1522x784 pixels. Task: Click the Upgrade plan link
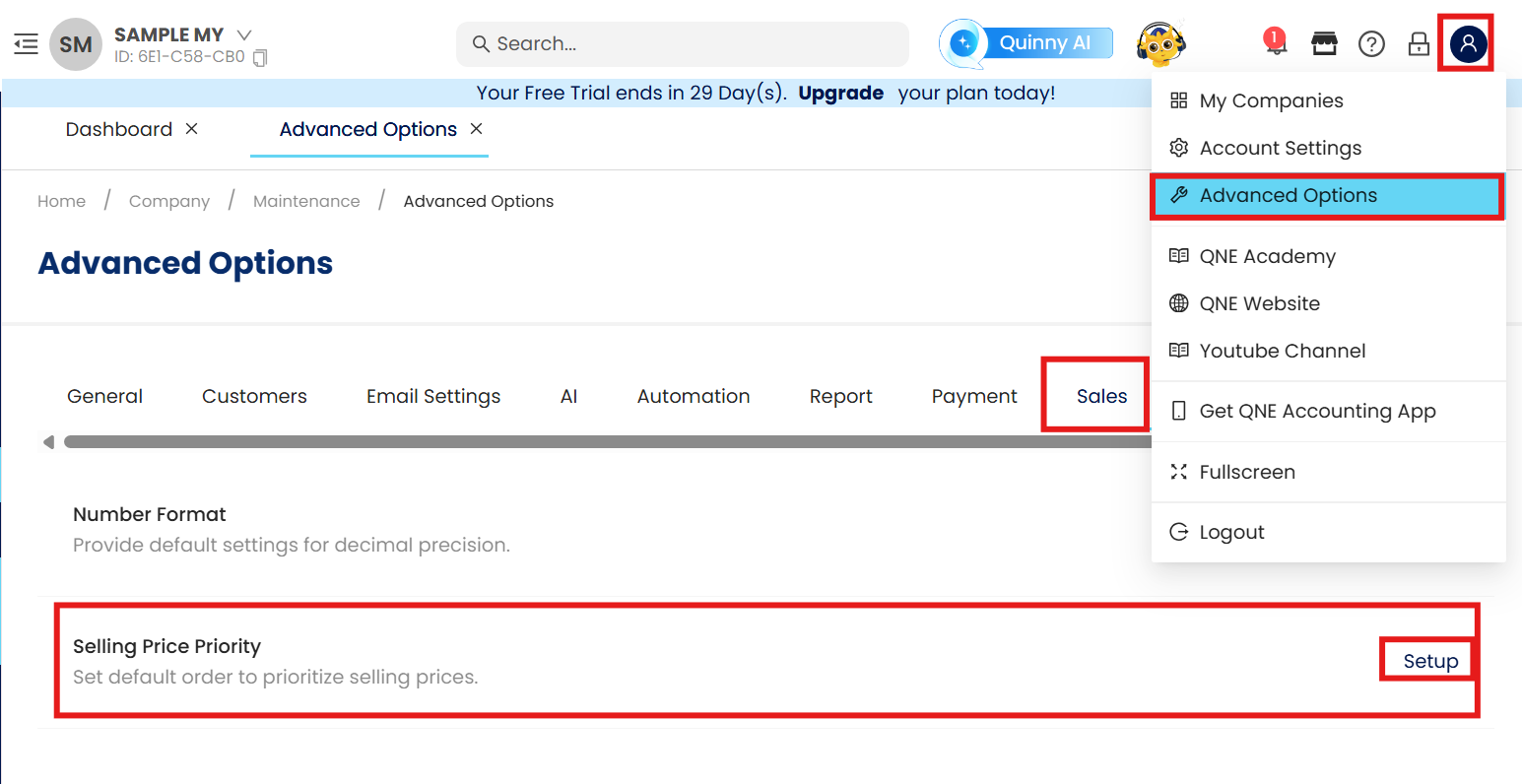click(x=840, y=93)
